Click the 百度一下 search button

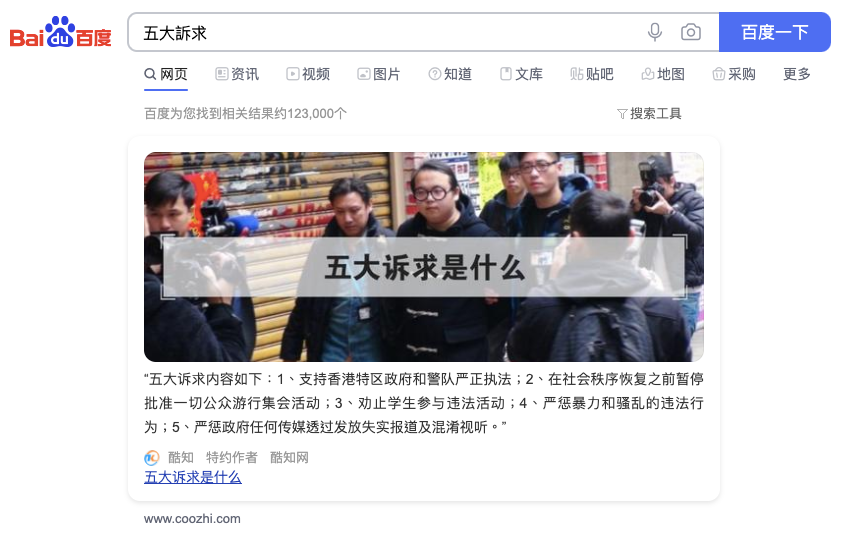coord(775,32)
